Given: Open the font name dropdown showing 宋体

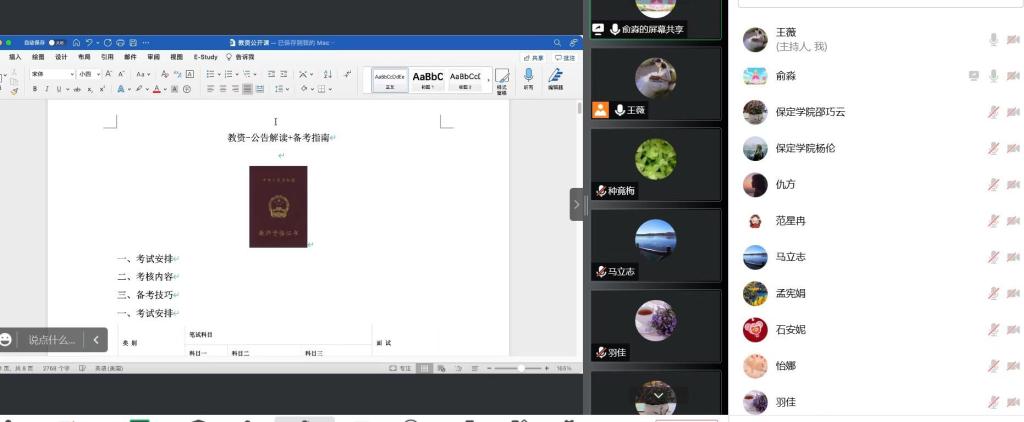Looking at the screenshot, I should click(x=50, y=74).
